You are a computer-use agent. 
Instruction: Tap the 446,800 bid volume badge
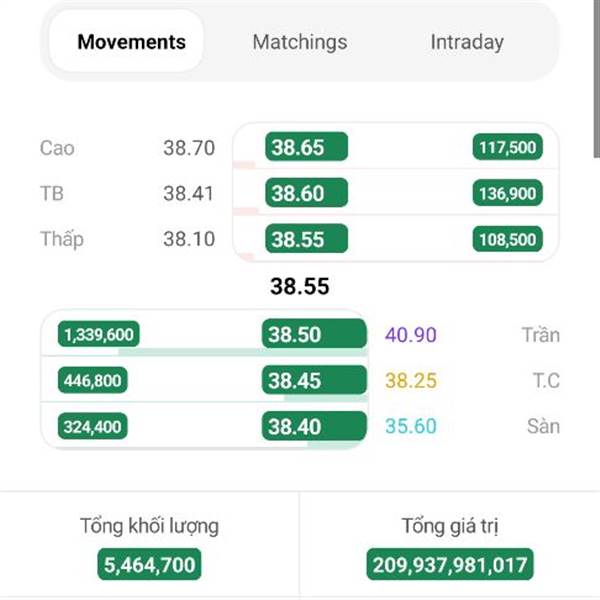[93, 380]
